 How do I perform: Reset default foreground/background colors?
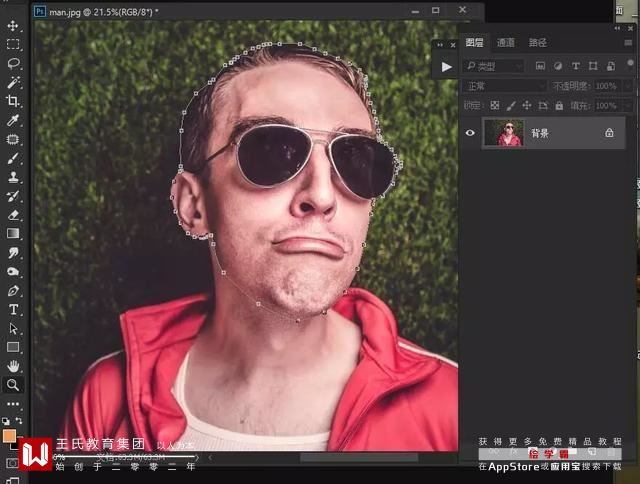pyautogui.click(x=6, y=421)
